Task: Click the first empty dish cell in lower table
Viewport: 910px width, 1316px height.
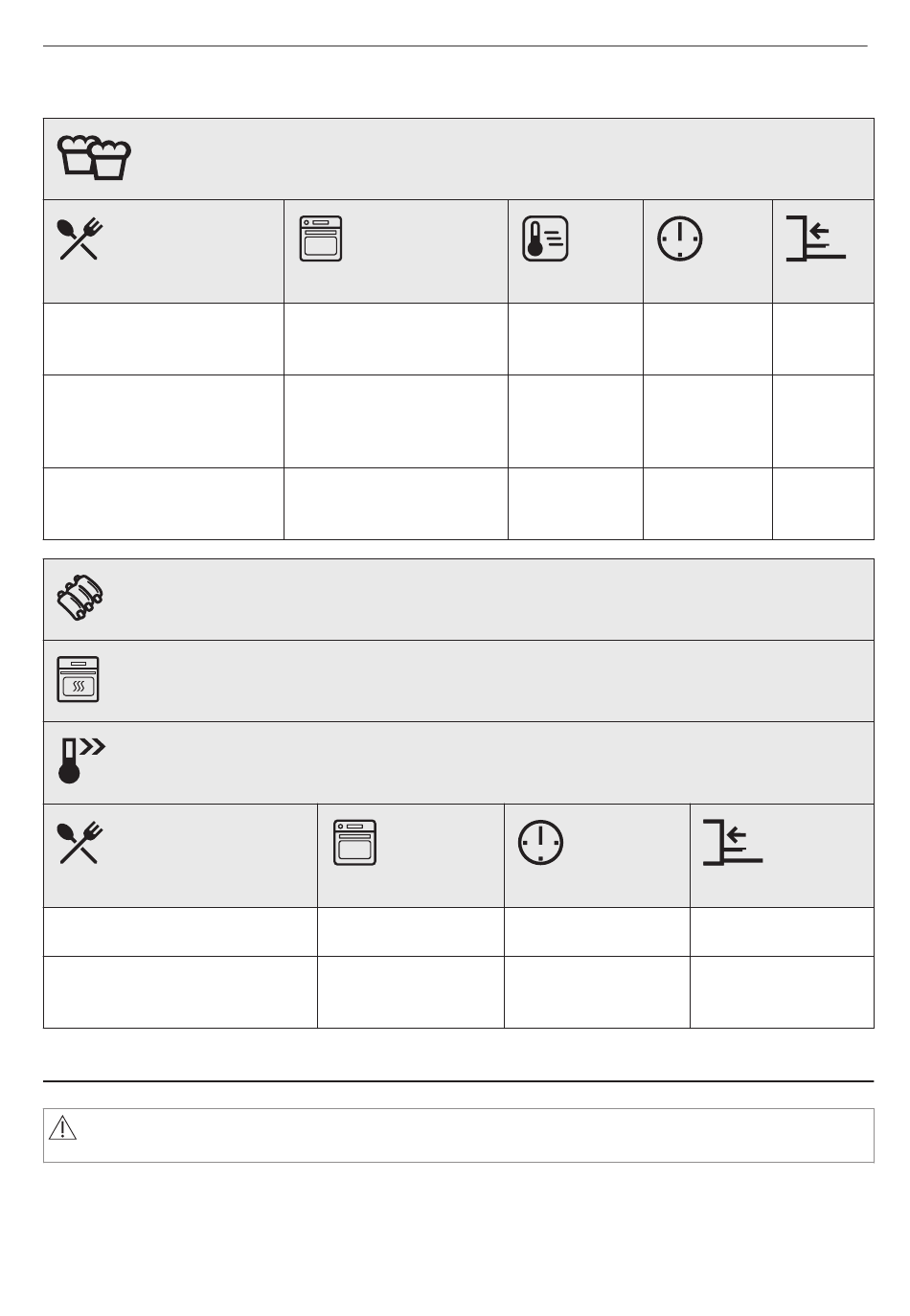Action: point(180,932)
